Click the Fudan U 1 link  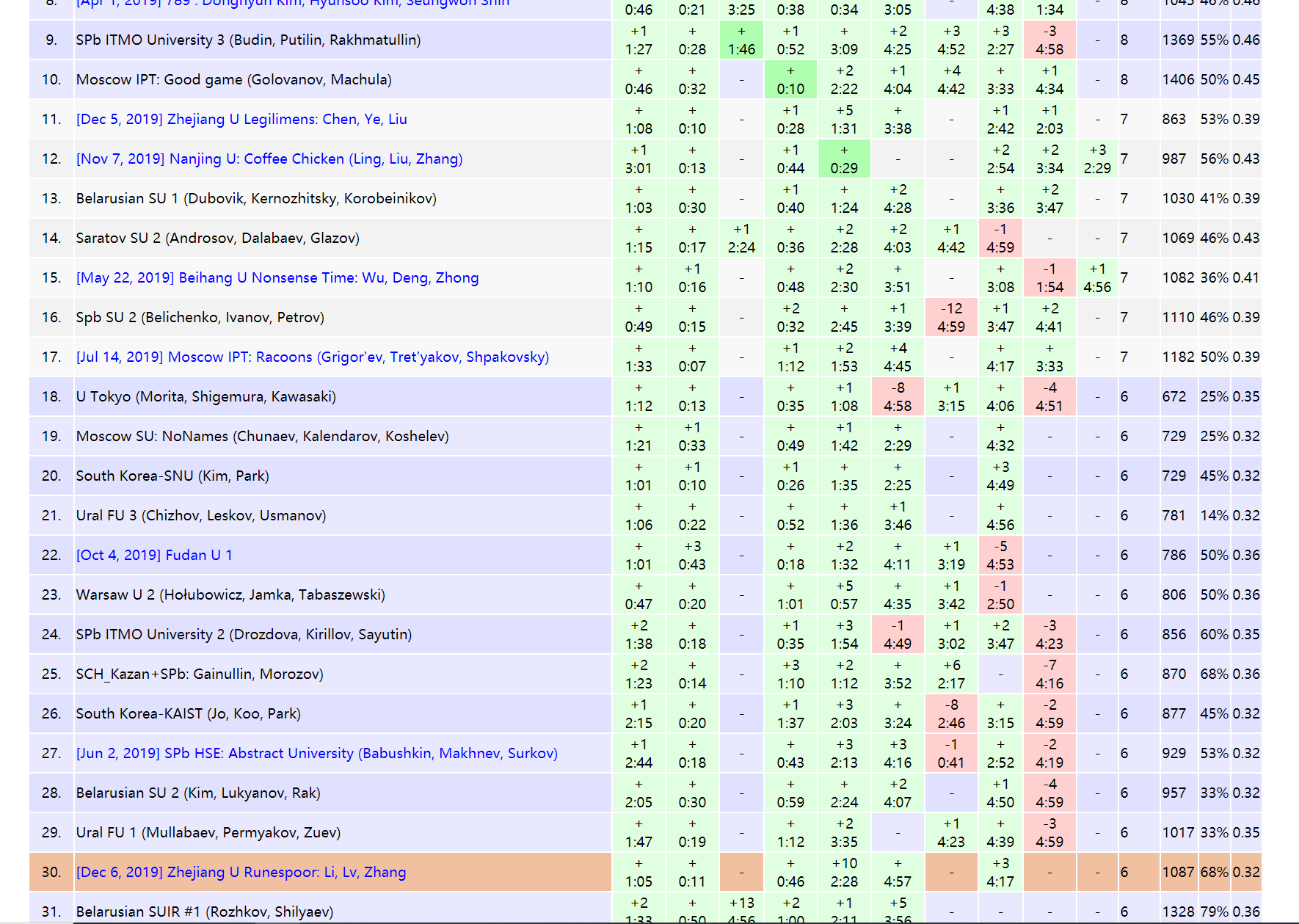pyautogui.click(x=154, y=556)
